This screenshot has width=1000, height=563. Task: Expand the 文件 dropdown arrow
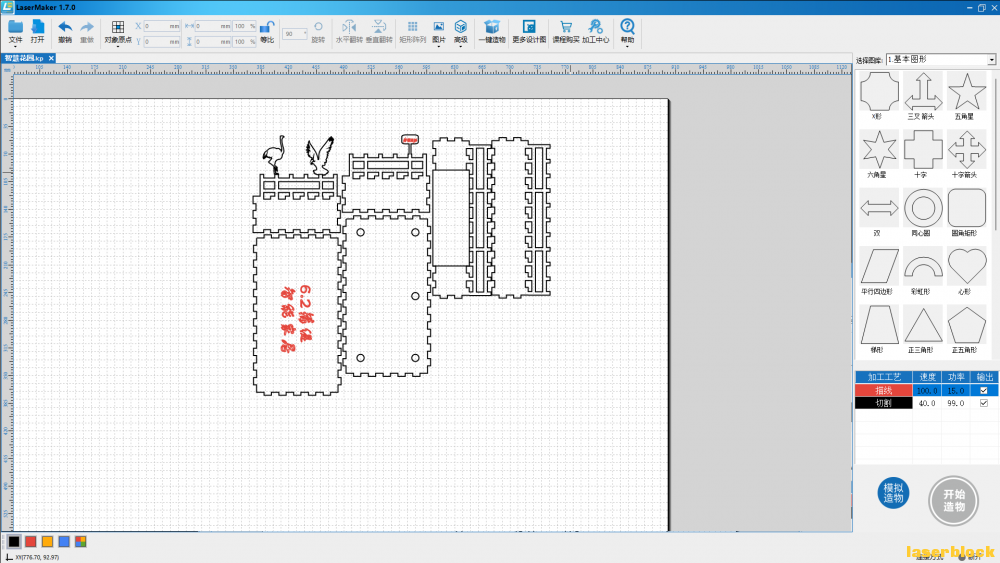click(15, 46)
